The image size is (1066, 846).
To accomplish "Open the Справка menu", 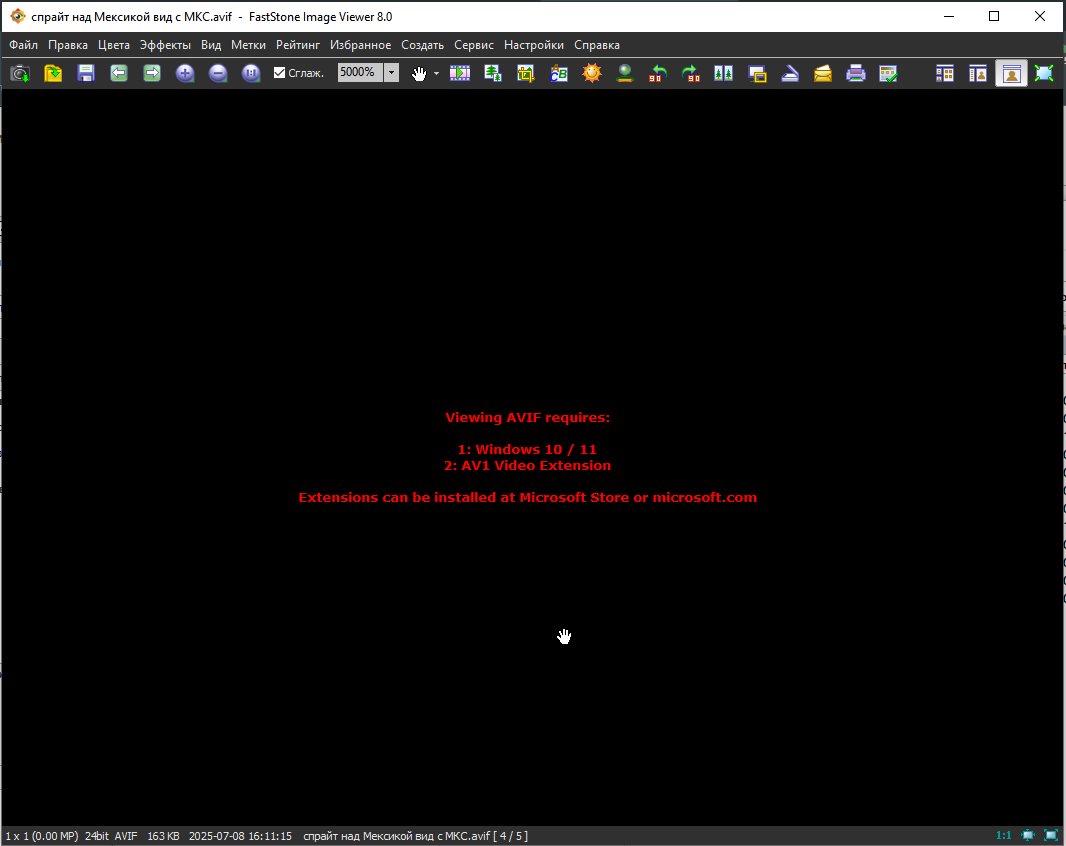I will [597, 45].
